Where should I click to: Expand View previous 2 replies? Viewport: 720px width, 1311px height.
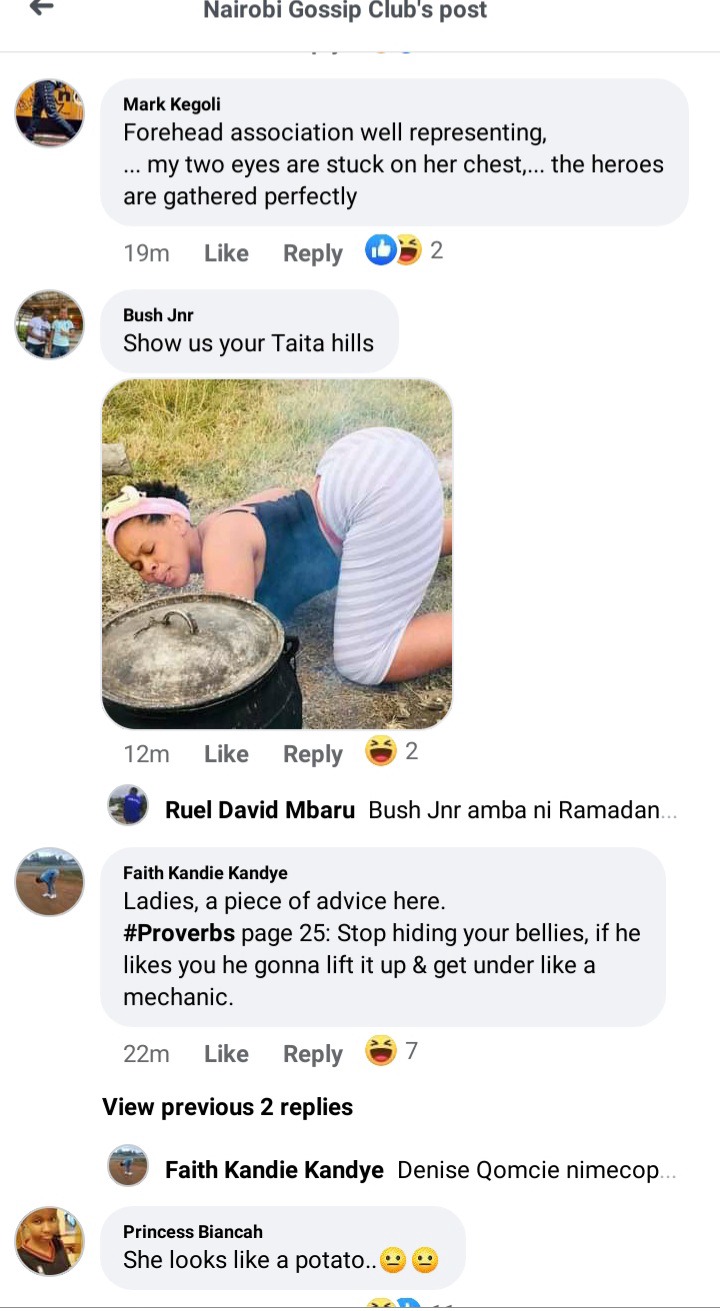tap(227, 1107)
